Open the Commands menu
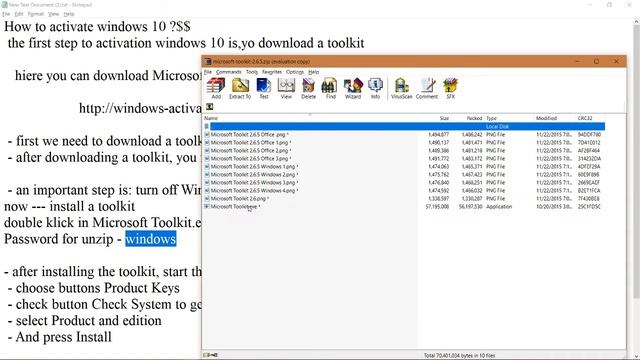This screenshot has height=360, width=640. click(229, 72)
